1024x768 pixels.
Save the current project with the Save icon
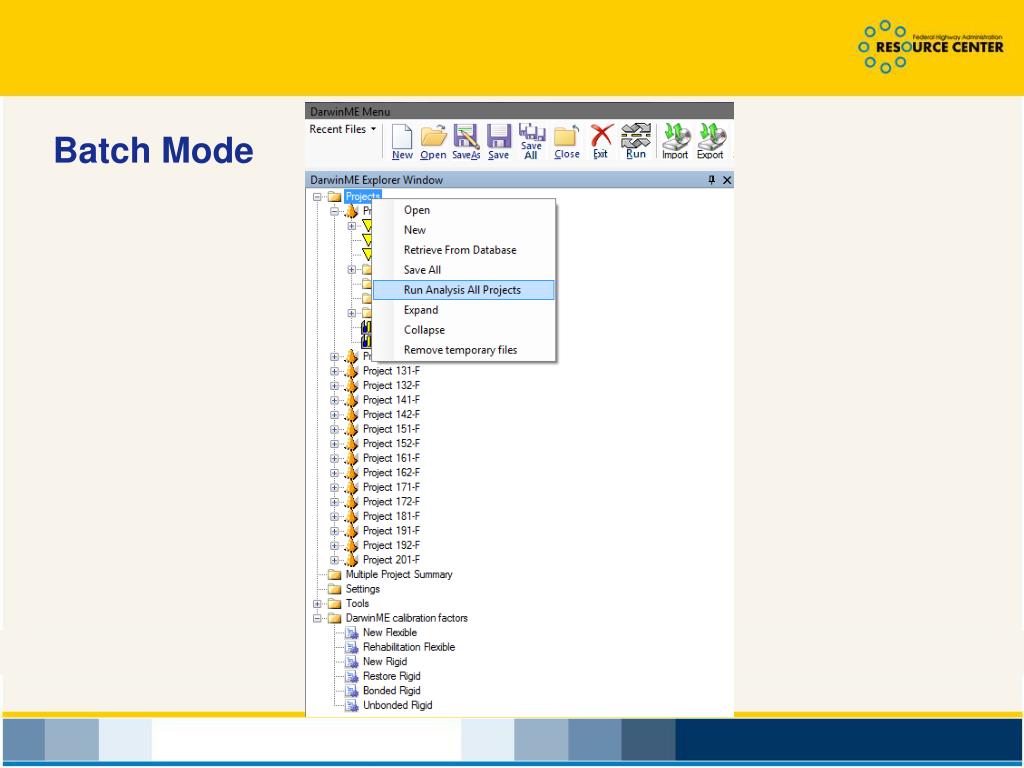tap(498, 138)
